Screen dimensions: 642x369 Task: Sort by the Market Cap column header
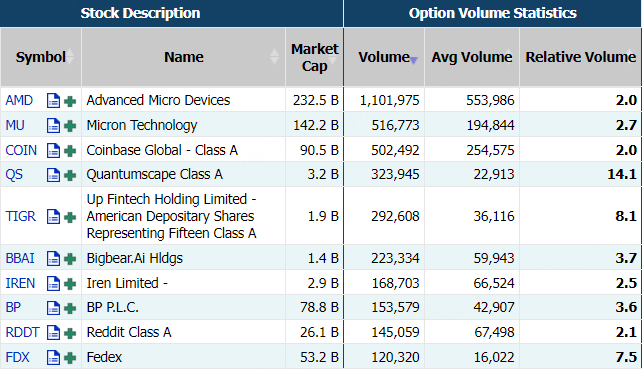[314, 57]
